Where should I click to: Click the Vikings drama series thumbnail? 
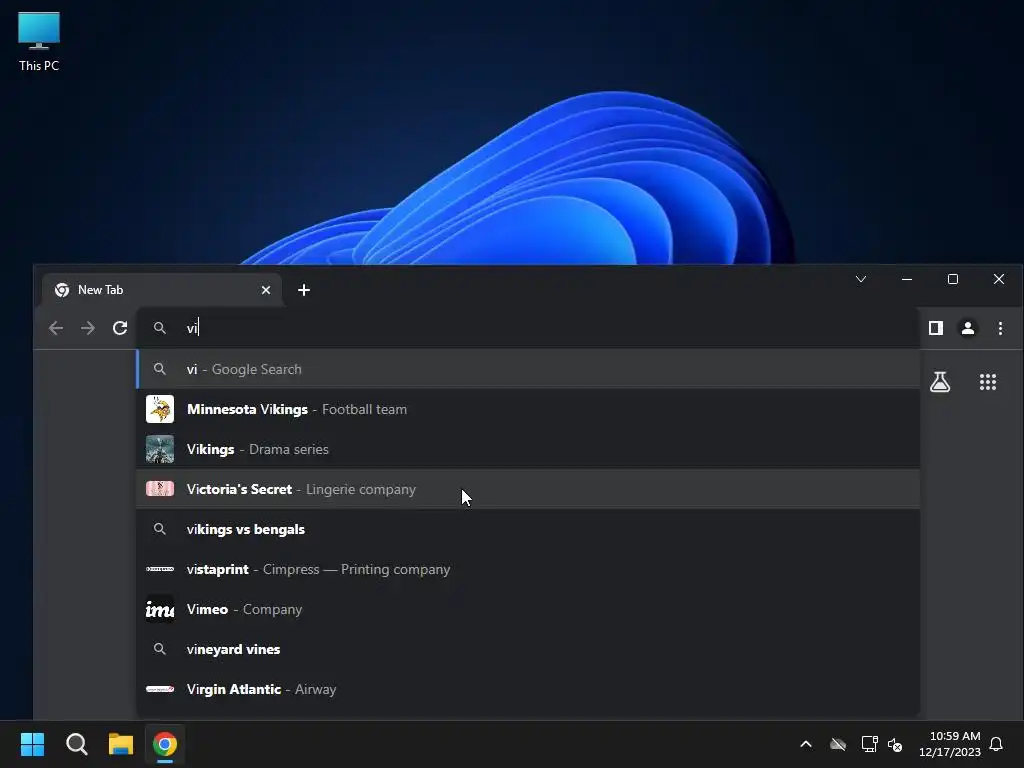160,449
